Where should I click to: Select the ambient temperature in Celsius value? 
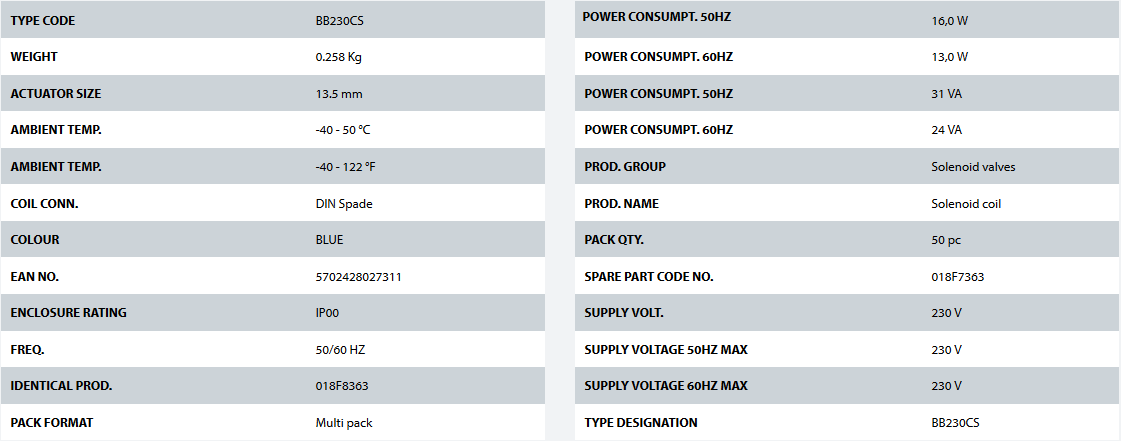pyautogui.click(x=343, y=130)
